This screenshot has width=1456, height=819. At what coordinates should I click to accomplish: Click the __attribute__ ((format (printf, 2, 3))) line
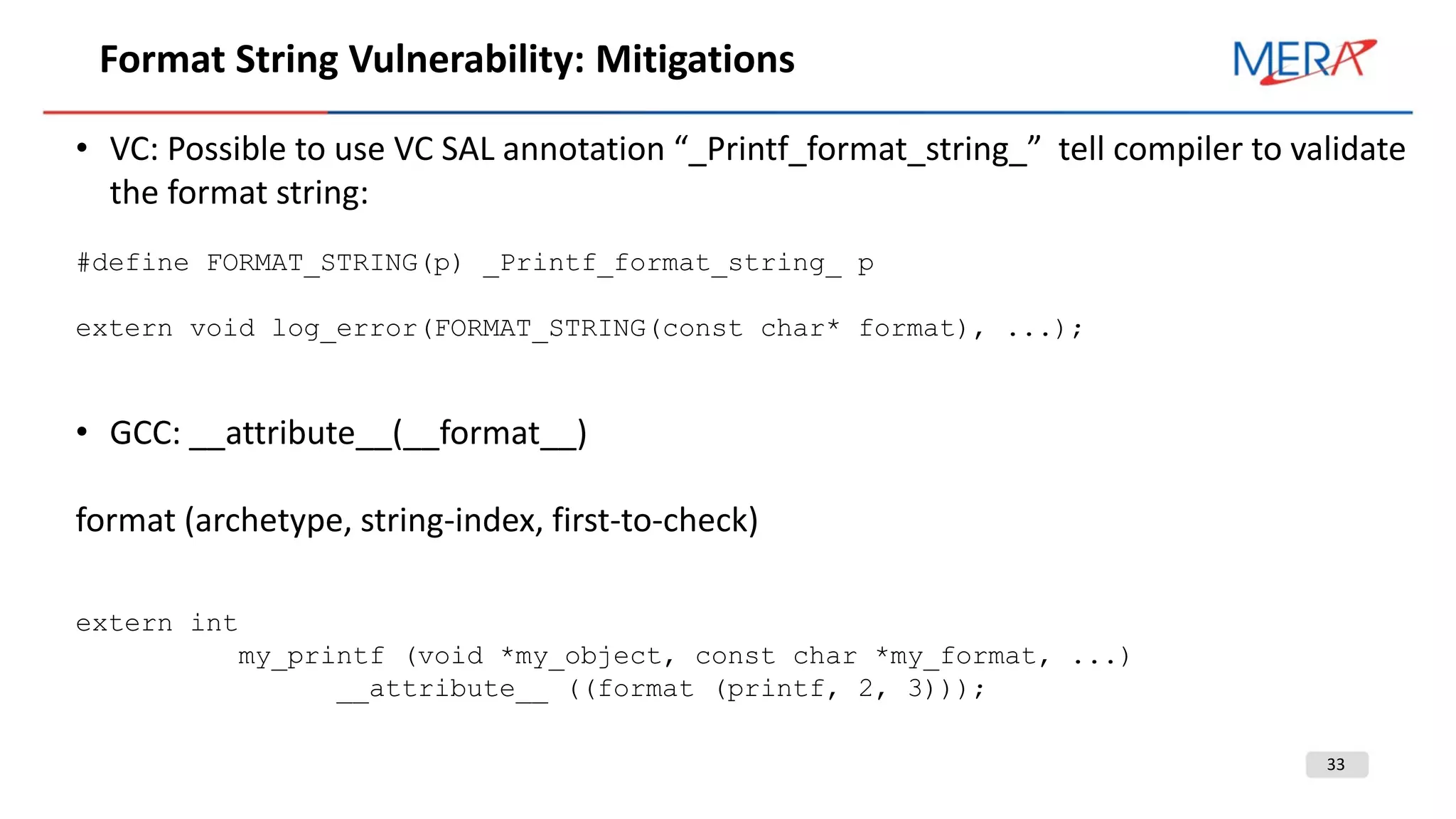coord(660,689)
